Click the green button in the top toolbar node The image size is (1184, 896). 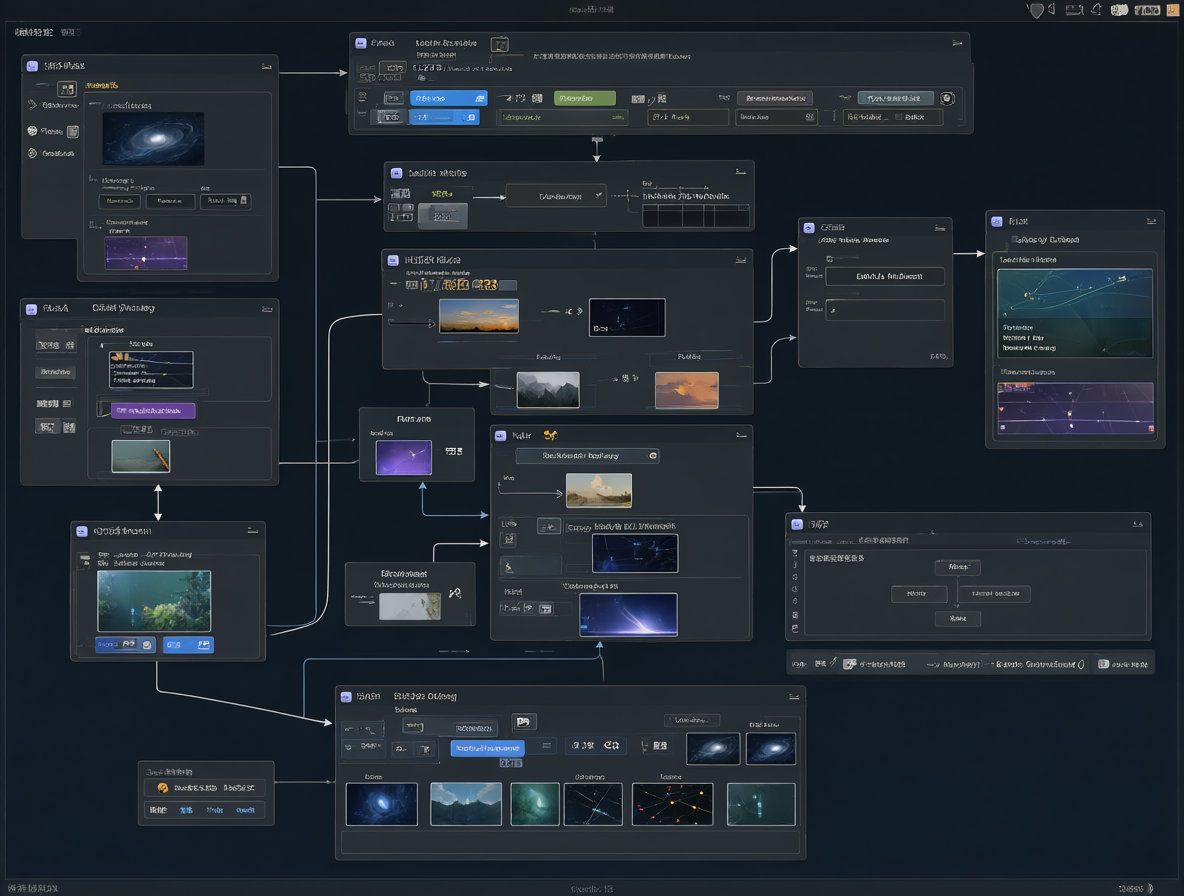coord(585,98)
